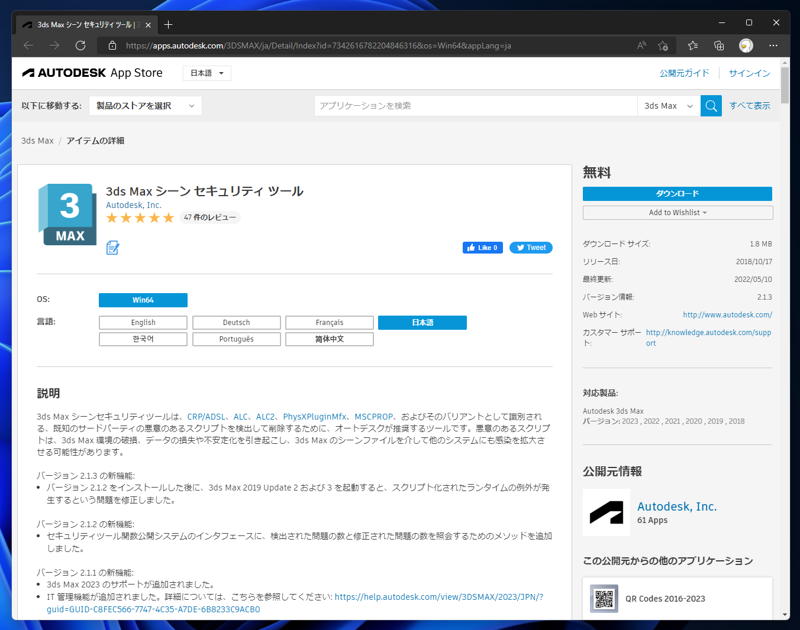Image resolution: width=800 pixels, height=630 pixels.
Task: Reload the page with the refresh icon
Action: pos(81,45)
